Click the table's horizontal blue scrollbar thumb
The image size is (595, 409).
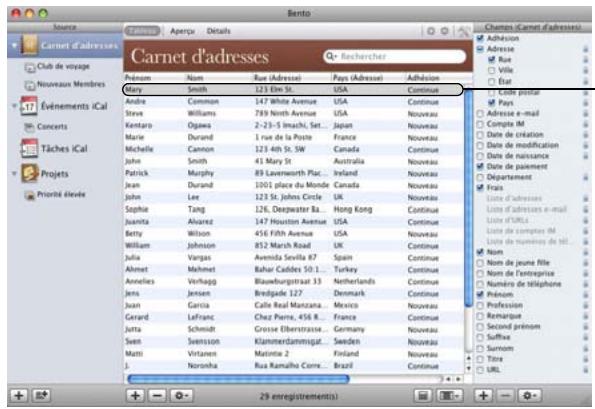click(x=238, y=379)
